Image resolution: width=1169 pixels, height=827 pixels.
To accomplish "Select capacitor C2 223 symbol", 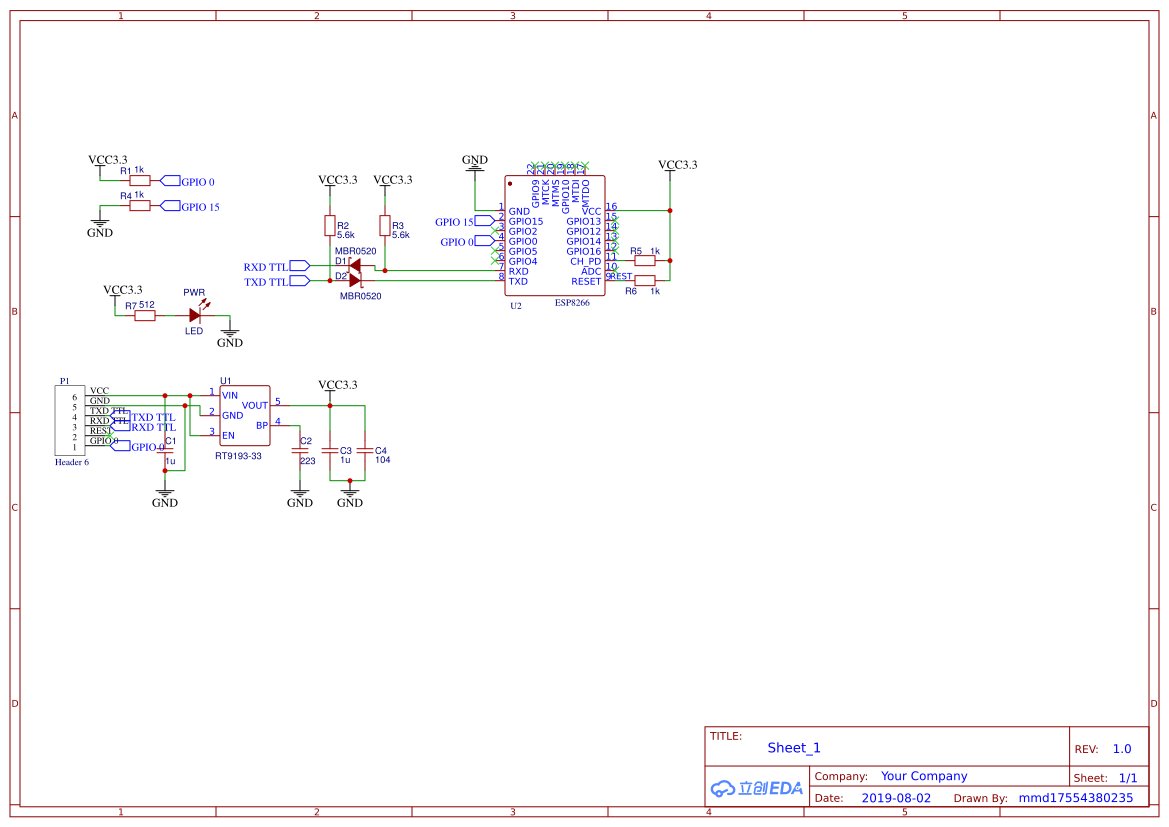I will click(300, 450).
